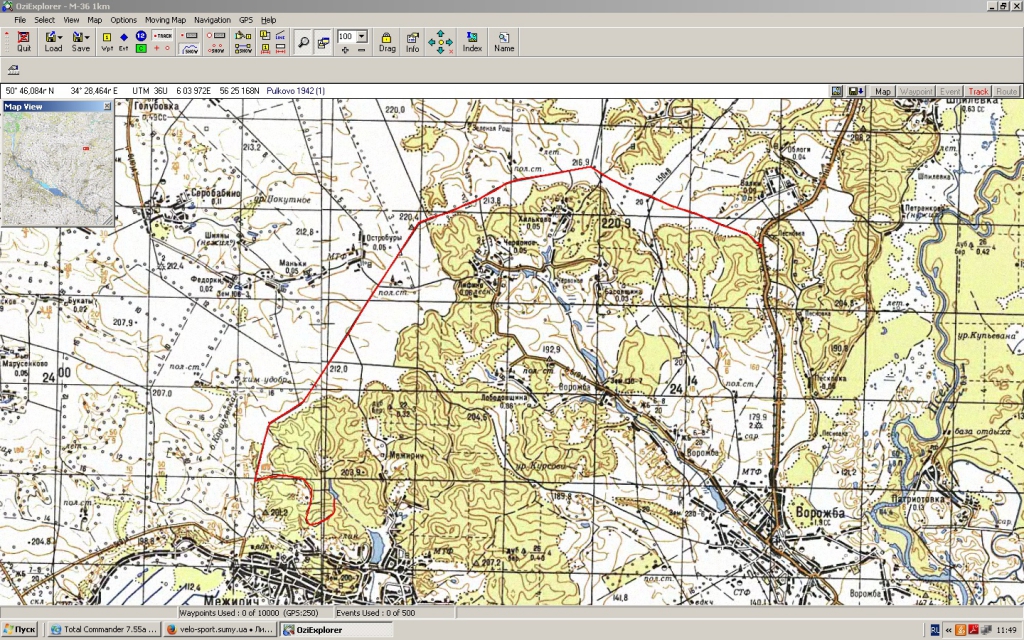Expand the Load dropdown arrow
Image resolution: width=1024 pixels, height=640 pixels.
pyautogui.click(x=61, y=37)
